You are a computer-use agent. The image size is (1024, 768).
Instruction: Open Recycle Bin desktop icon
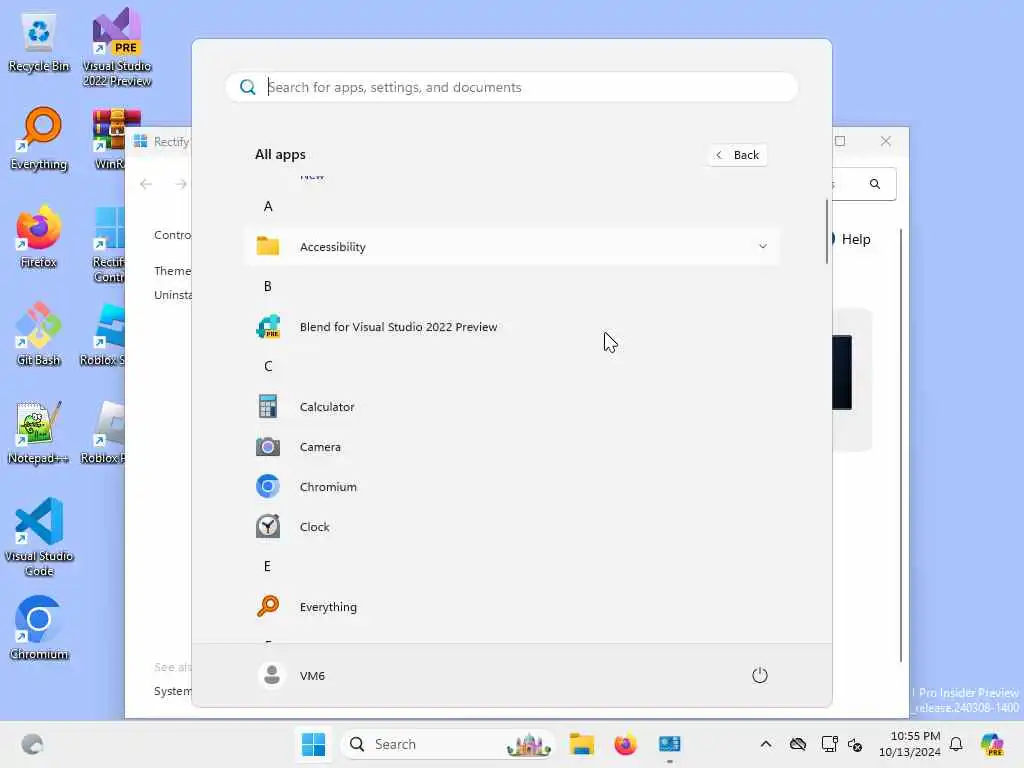39,42
